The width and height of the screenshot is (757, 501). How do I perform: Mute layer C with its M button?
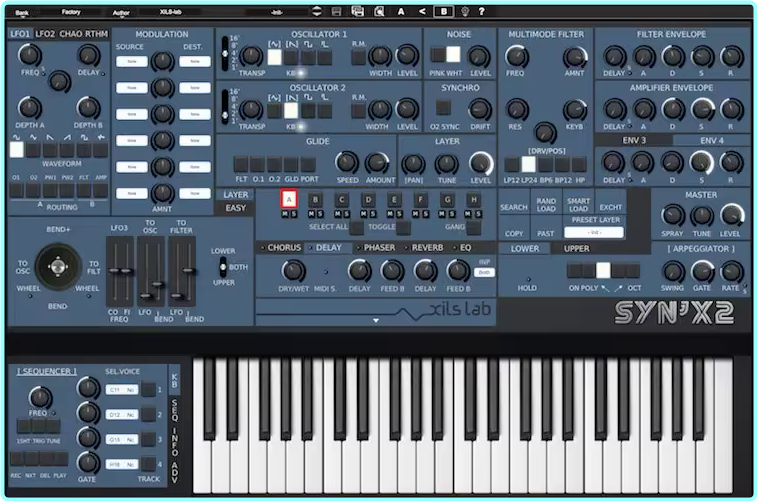coord(337,214)
